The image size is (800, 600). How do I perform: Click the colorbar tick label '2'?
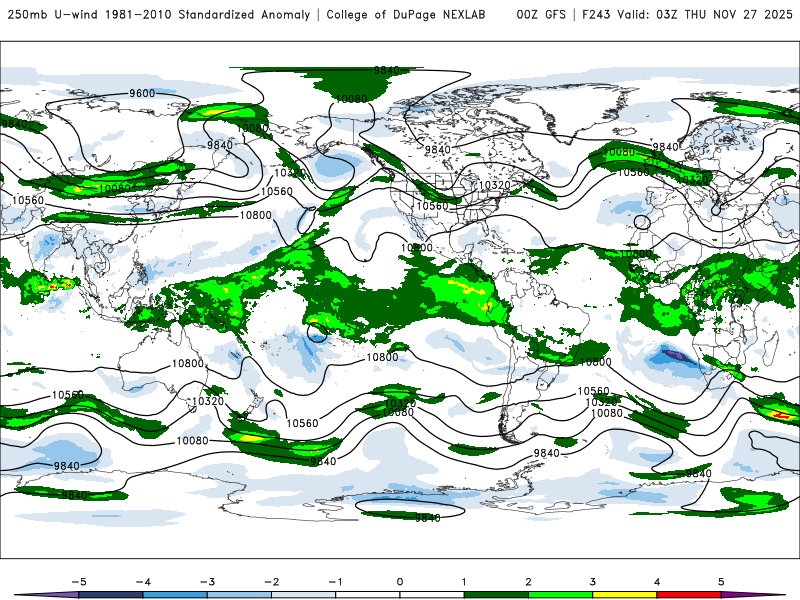click(528, 582)
